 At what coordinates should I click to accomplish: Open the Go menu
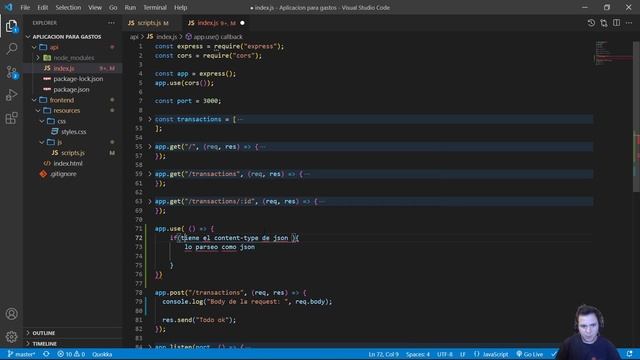click(x=113, y=7)
